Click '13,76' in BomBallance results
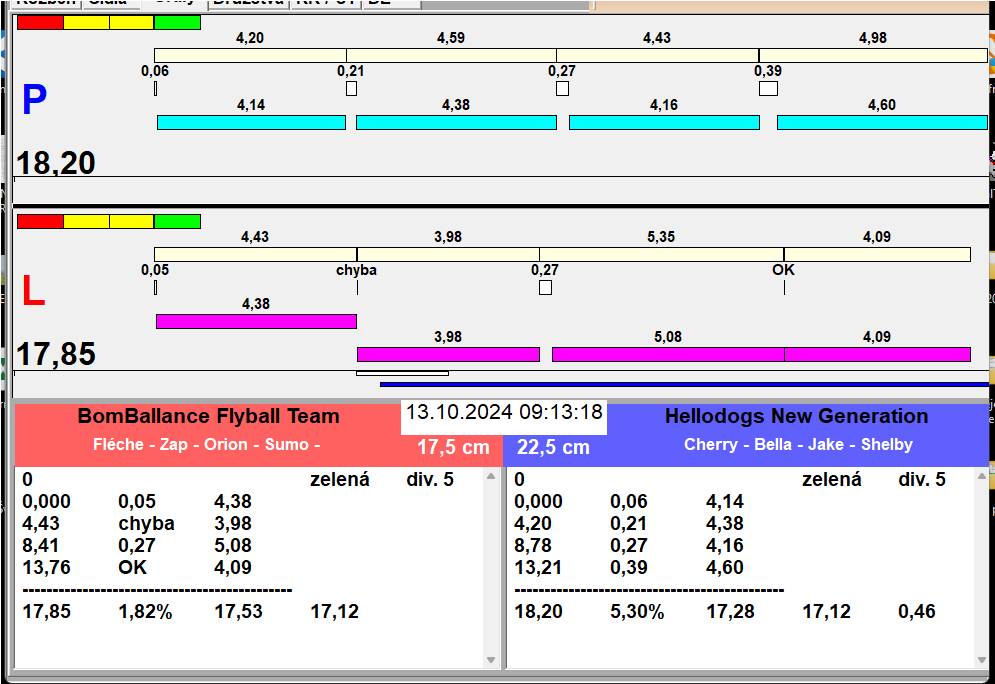The height and width of the screenshot is (684, 995). pos(46,567)
